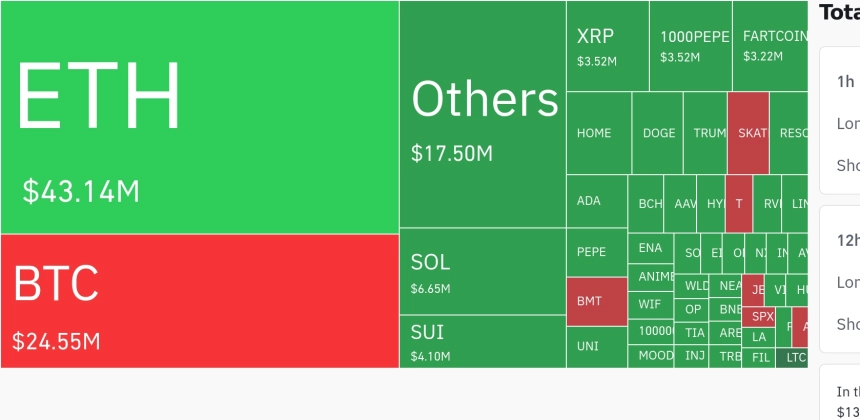Click the WIF tile

click(x=650, y=305)
